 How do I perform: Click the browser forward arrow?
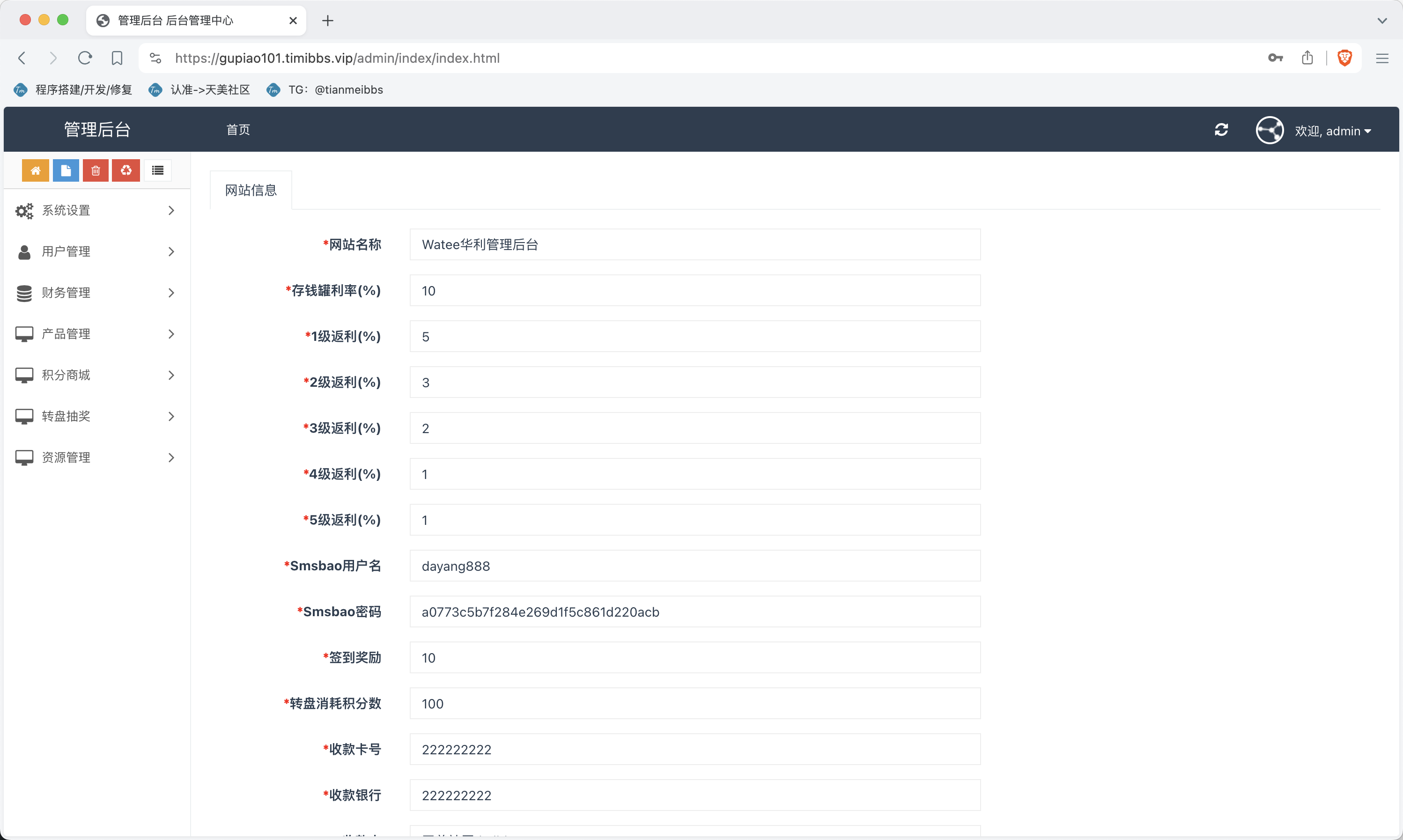coord(53,58)
